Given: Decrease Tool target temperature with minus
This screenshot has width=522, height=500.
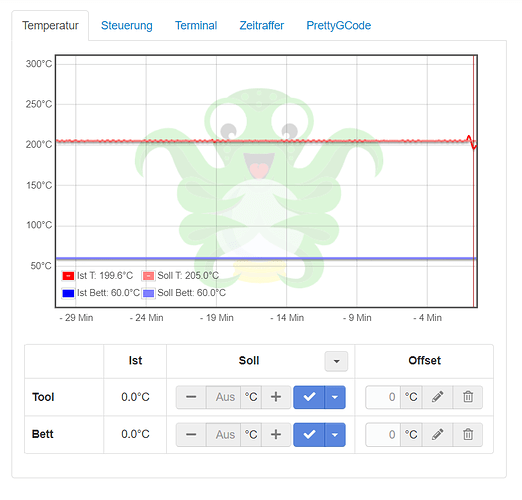Looking at the screenshot, I should pos(191,397).
